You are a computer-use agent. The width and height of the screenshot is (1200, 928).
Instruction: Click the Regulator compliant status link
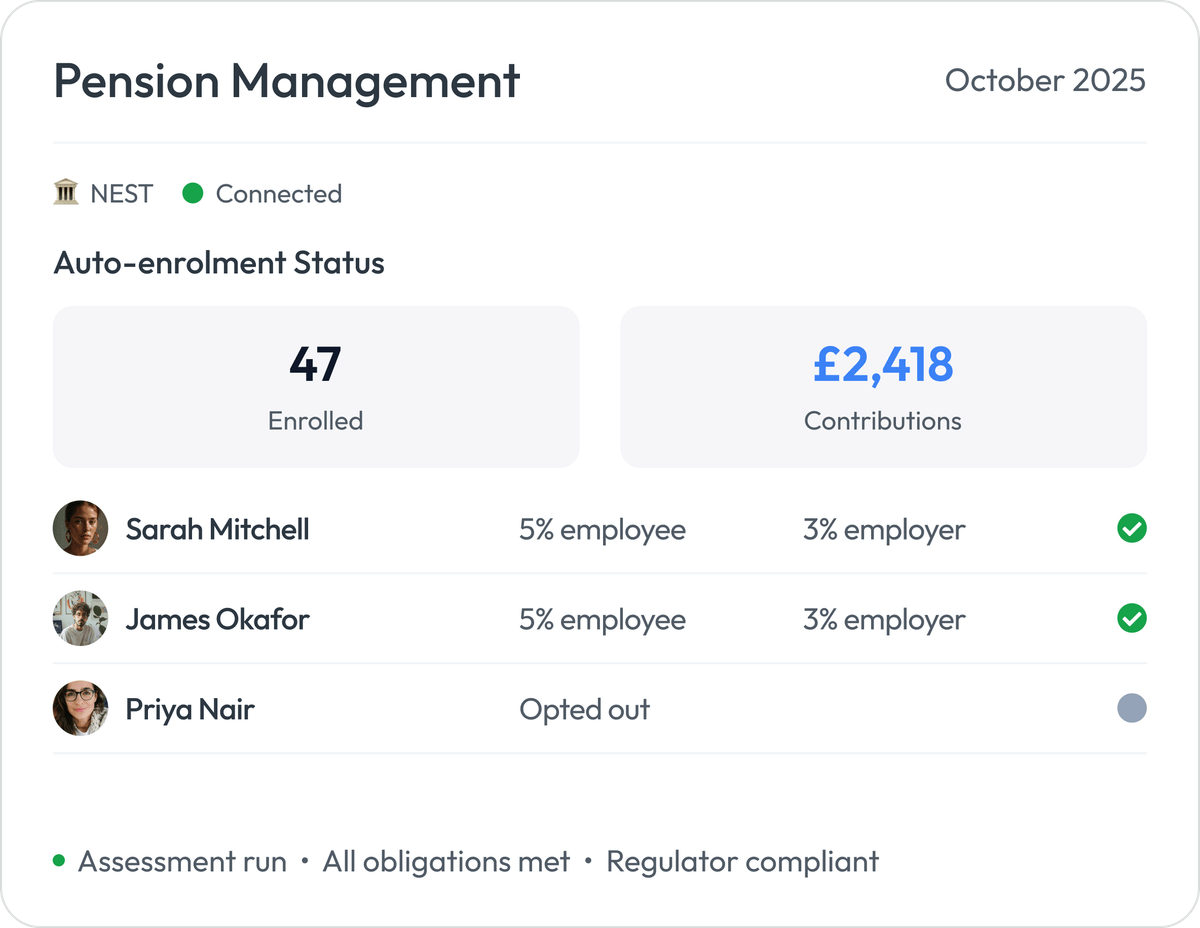point(744,861)
